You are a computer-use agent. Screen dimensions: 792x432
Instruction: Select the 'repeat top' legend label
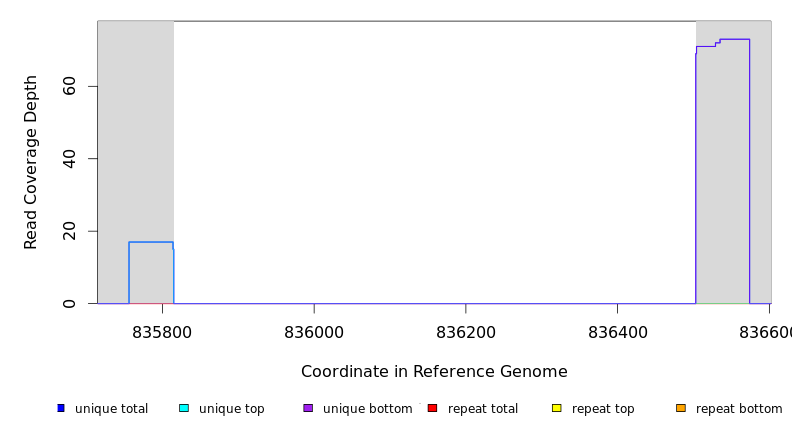click(x=603, y=409)
